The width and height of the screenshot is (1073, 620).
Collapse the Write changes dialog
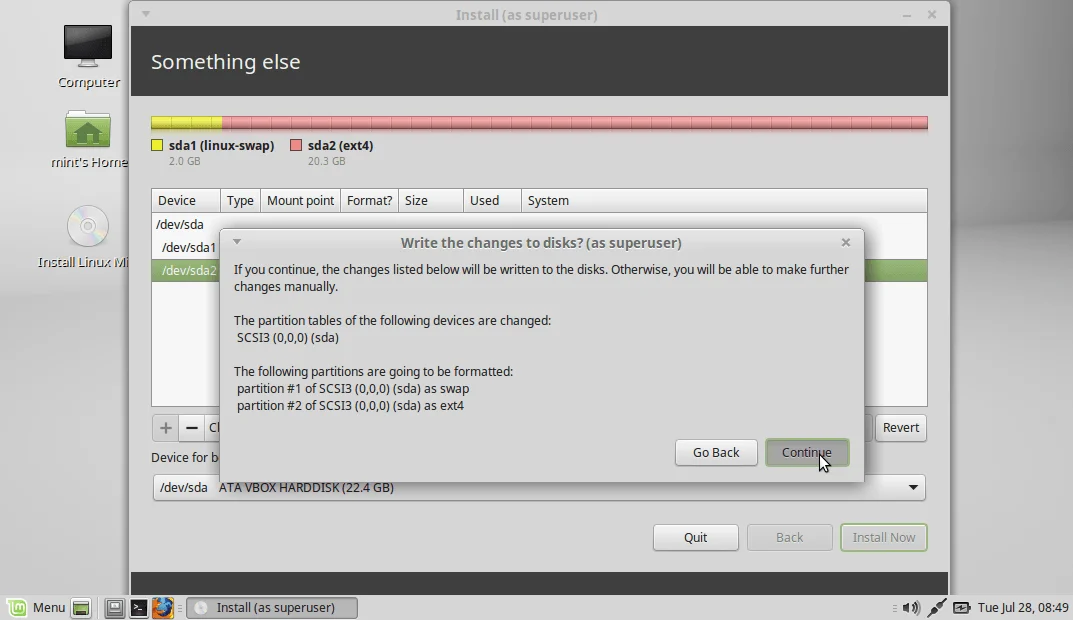[236, 242]
